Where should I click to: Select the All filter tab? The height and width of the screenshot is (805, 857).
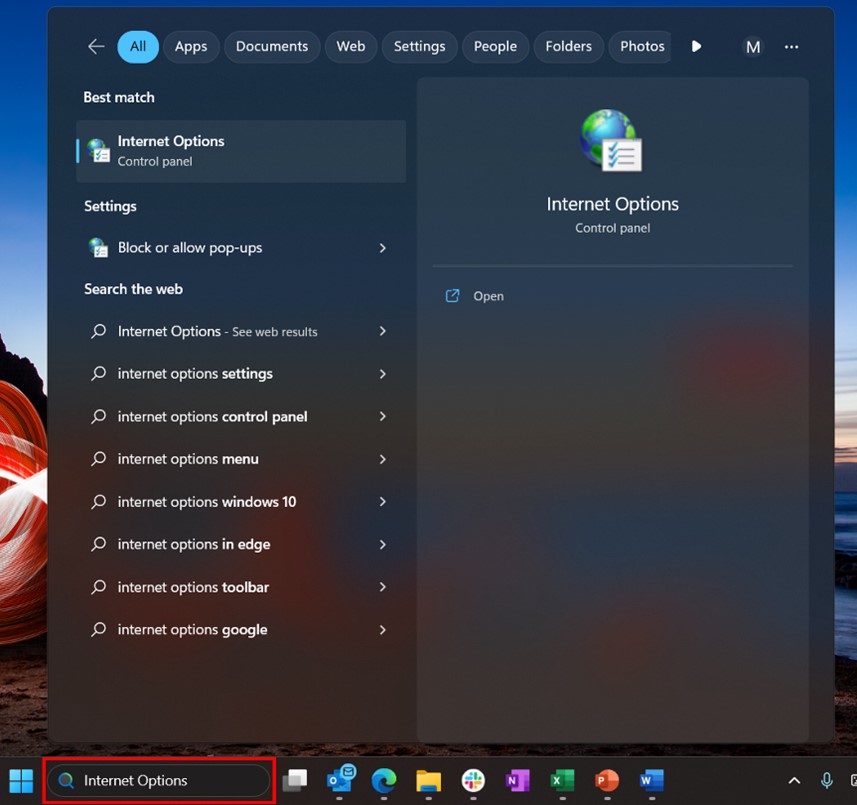tap(138, 46)
